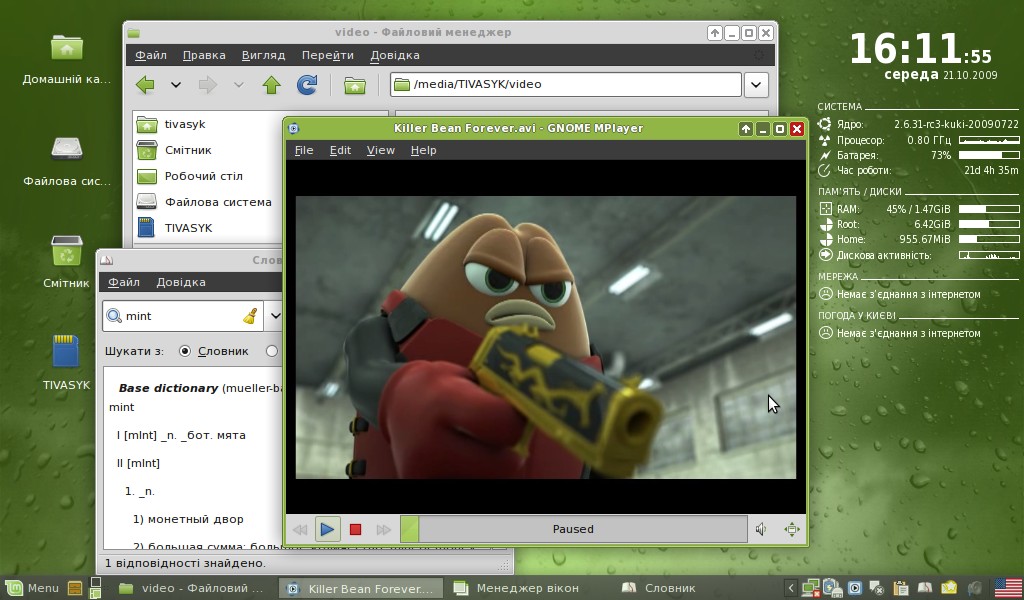The height and width of the screenshot is (600, 1024).
Task: Open TIVASYK SD card desktop icon
Action: tap(67, 364)
